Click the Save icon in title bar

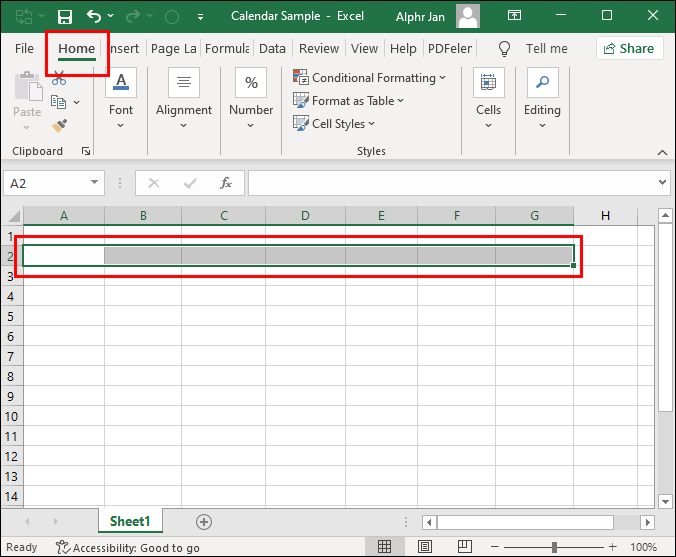point(65,17)
